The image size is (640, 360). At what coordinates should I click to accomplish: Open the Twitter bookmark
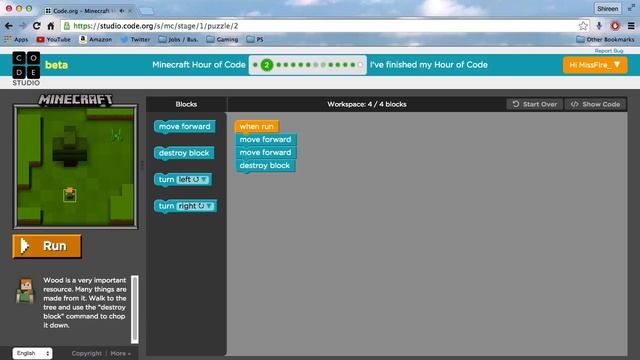click(x=136, y=40)
